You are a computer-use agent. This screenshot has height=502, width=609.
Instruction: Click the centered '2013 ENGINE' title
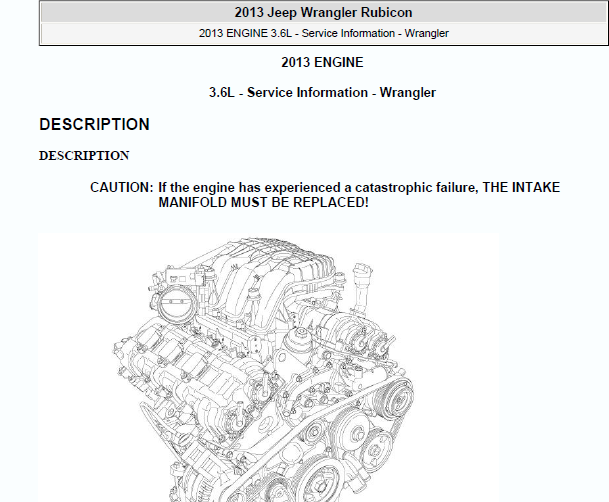pyautogui.click(x=322, y=63)
